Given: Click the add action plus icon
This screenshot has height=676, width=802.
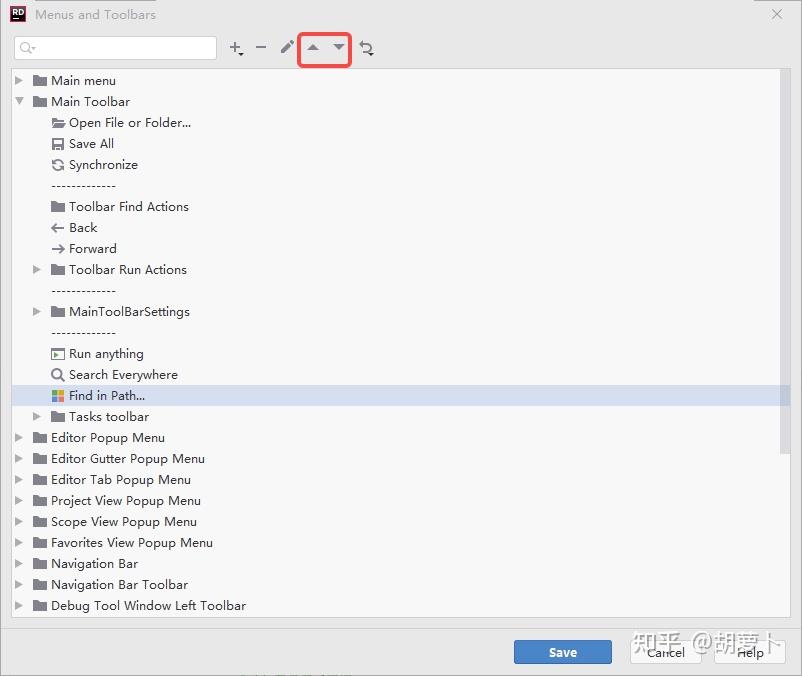Looking at the screenshot, I should [237, 47].
